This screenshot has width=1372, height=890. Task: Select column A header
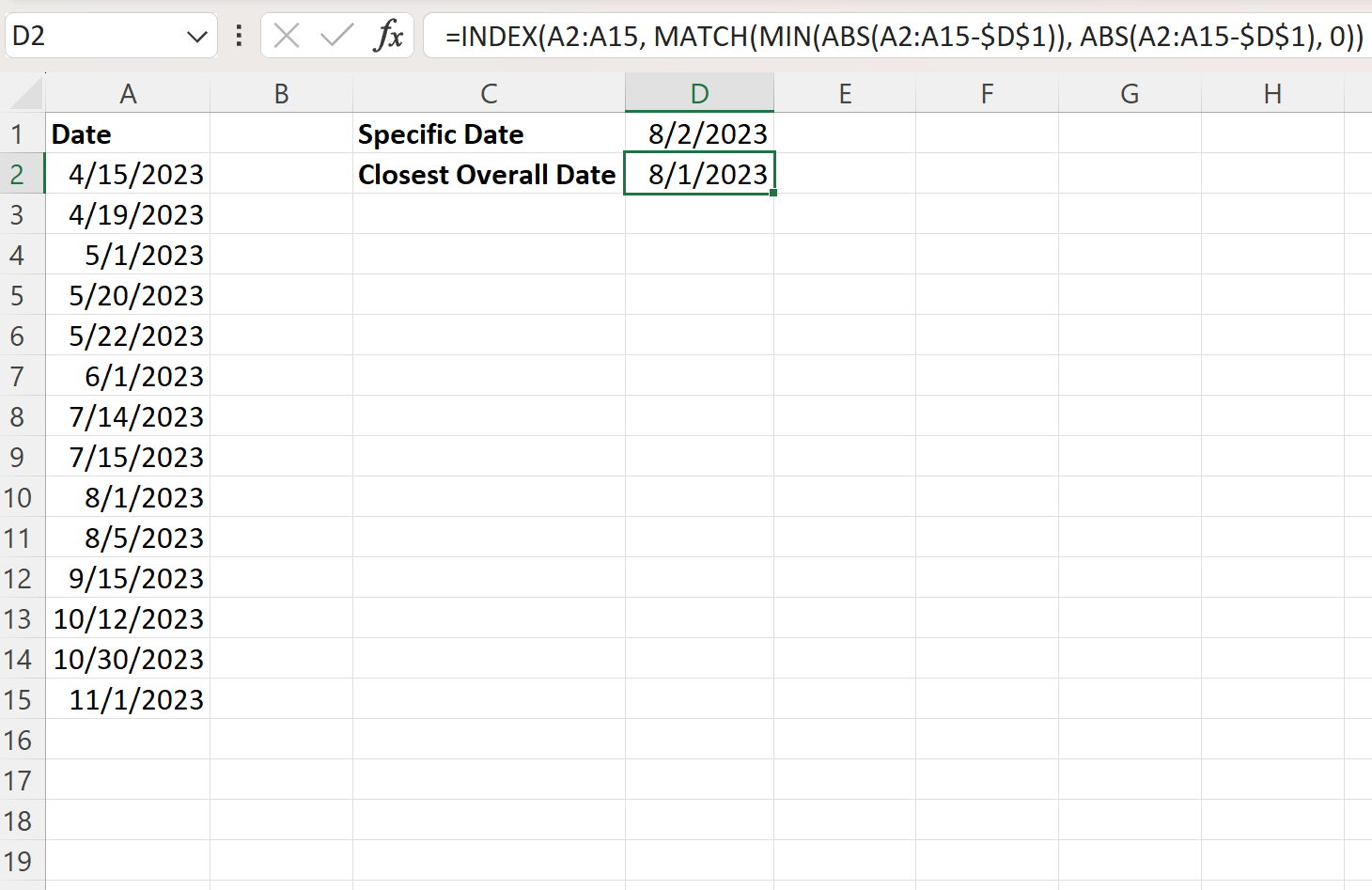pos(128,93)
